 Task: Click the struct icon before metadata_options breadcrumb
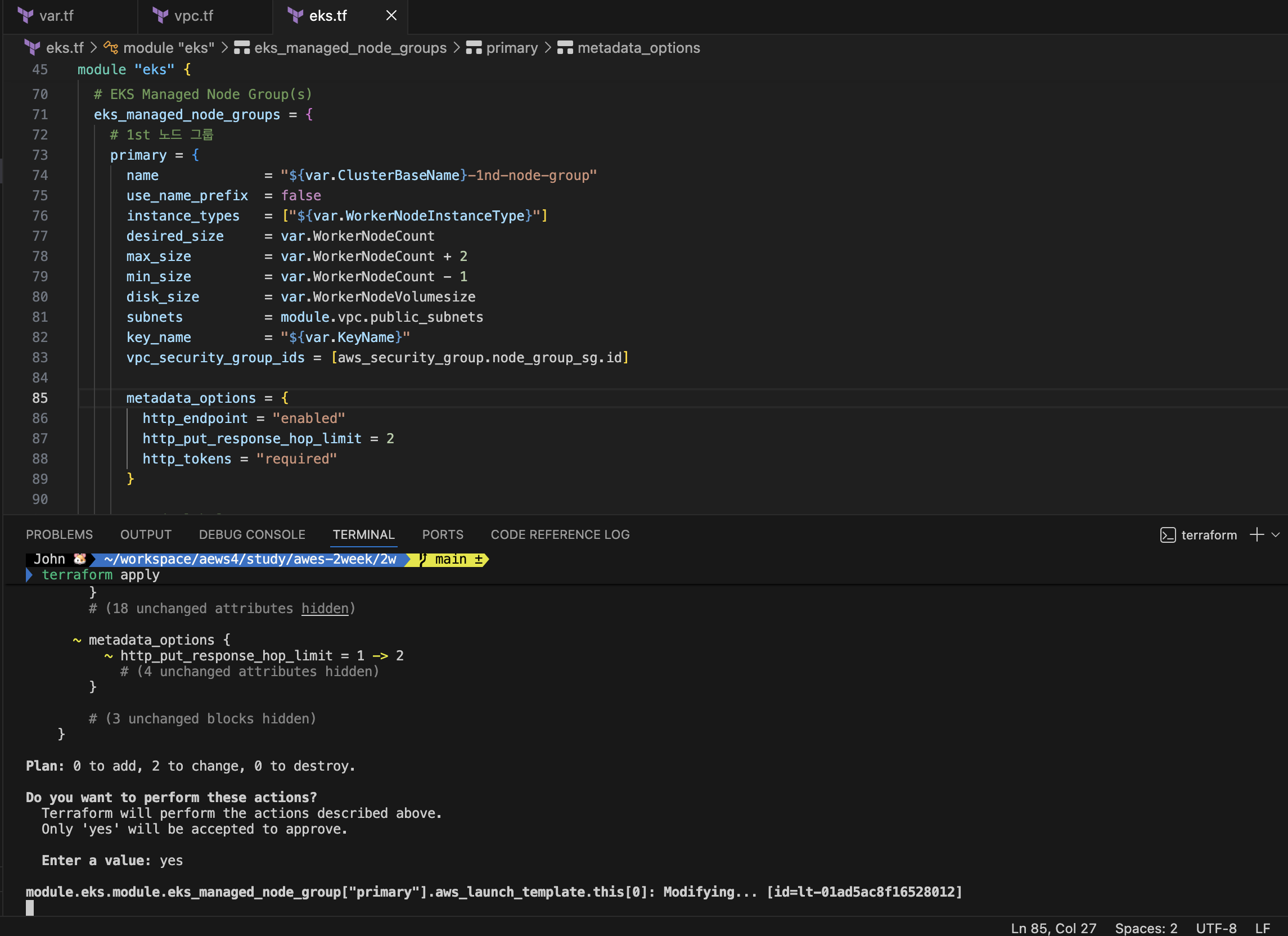(565, 48)
